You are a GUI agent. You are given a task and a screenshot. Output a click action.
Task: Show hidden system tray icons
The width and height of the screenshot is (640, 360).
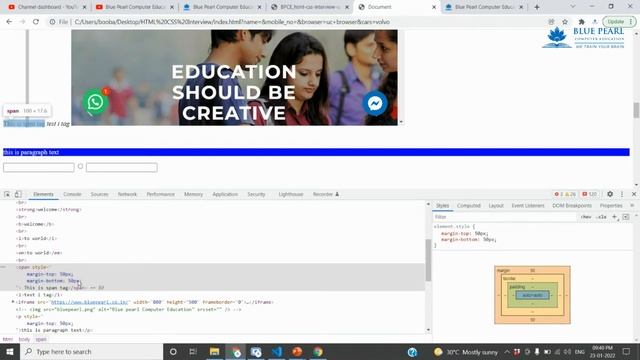507,351
